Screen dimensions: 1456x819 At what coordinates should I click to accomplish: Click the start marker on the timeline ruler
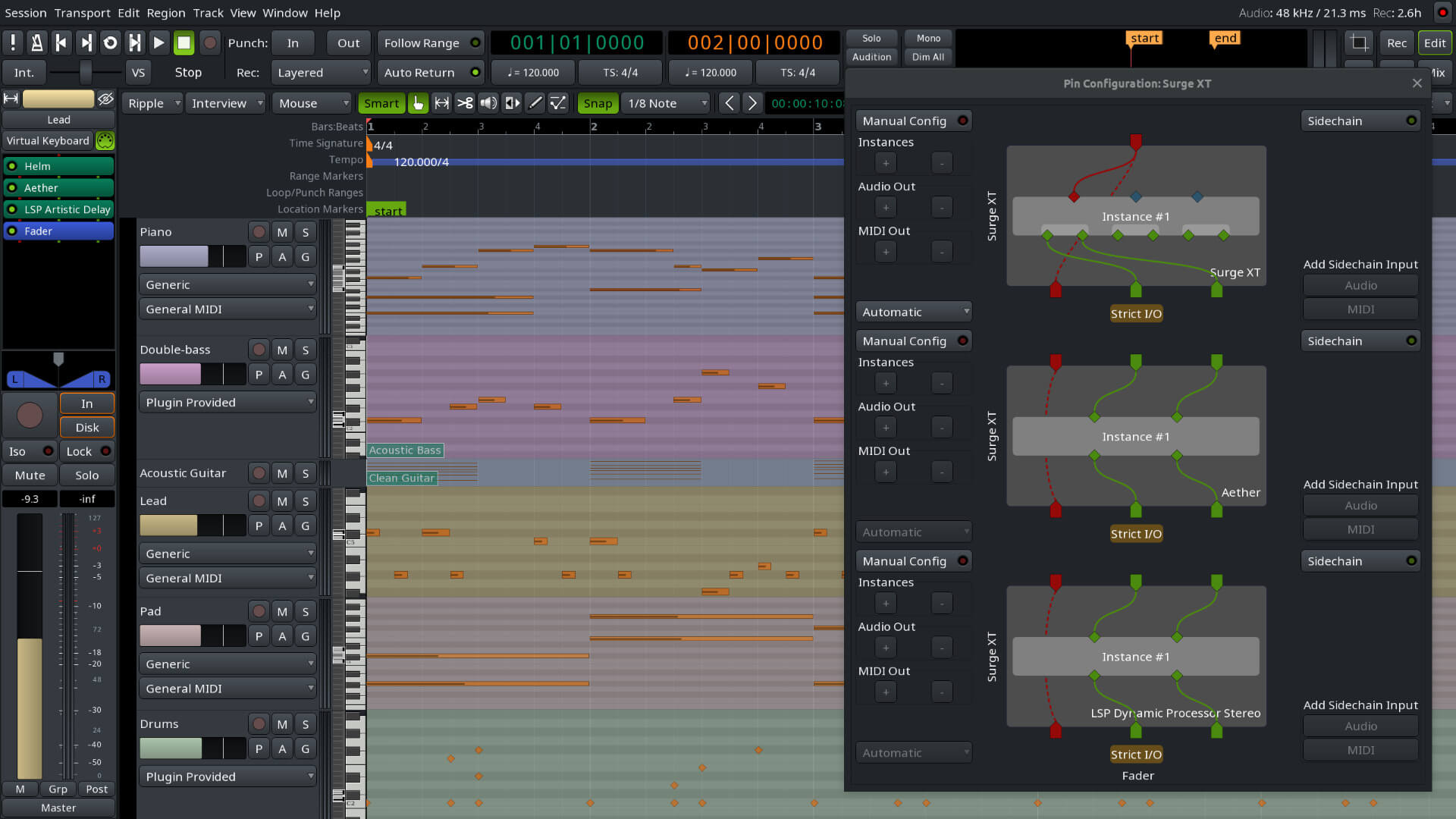click(x=387, y=210)
